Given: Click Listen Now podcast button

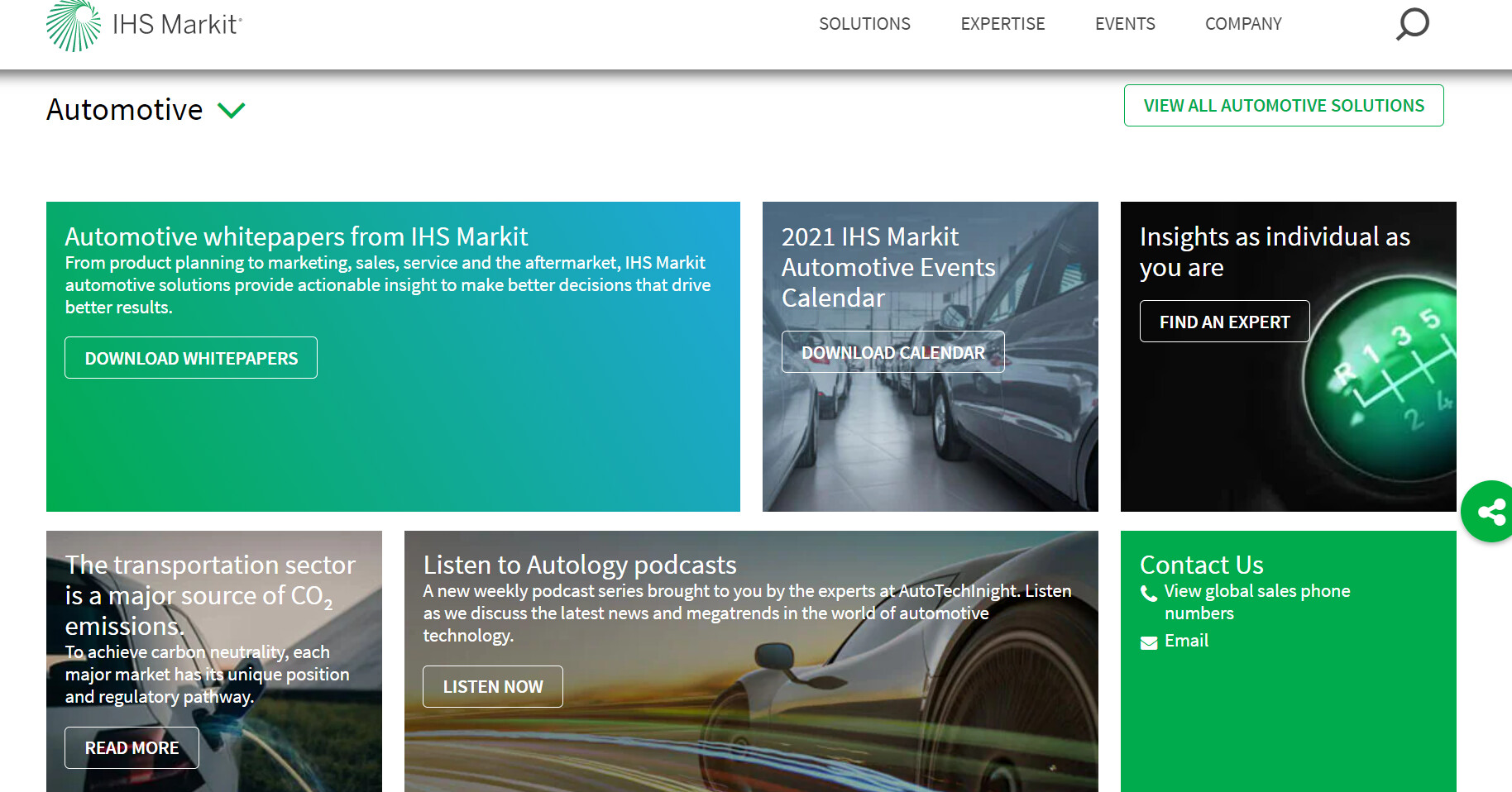Looking at the screenshot, I should coord(493,686).
